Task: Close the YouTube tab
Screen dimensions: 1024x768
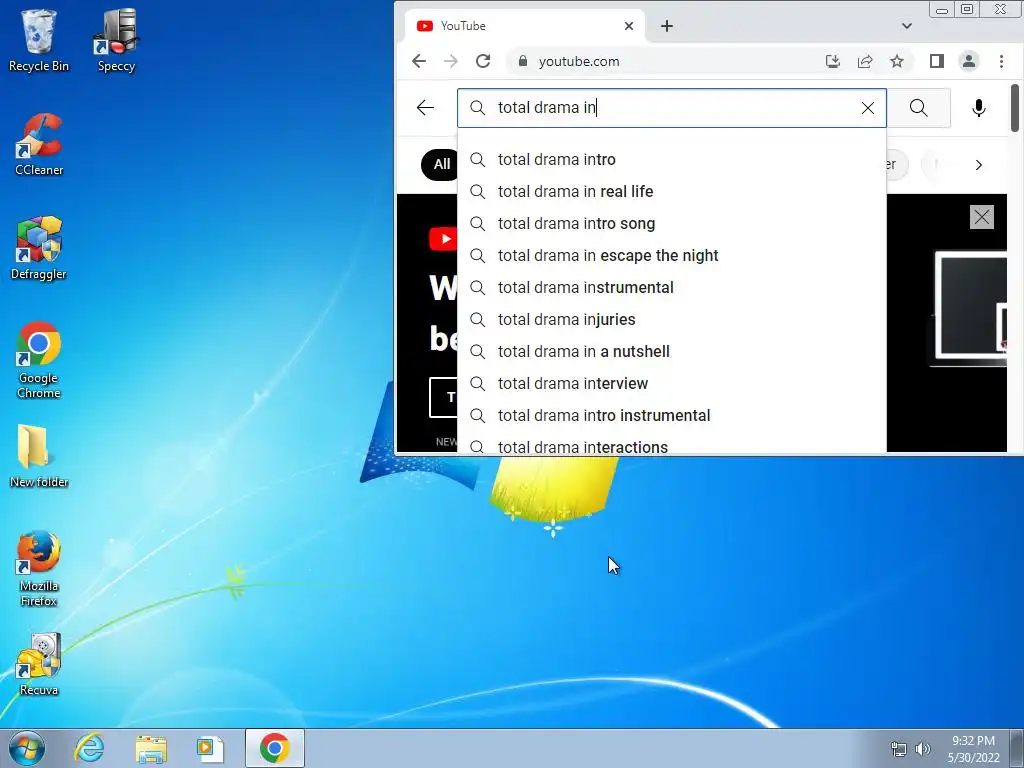Action: click(628, 26)
